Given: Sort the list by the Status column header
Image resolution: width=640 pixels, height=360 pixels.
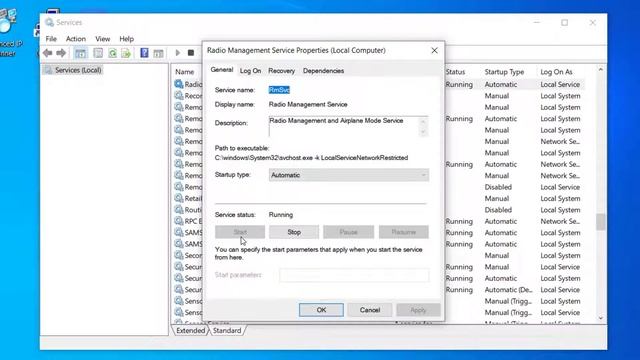Looking at the screenshot, I should point(456,72).
